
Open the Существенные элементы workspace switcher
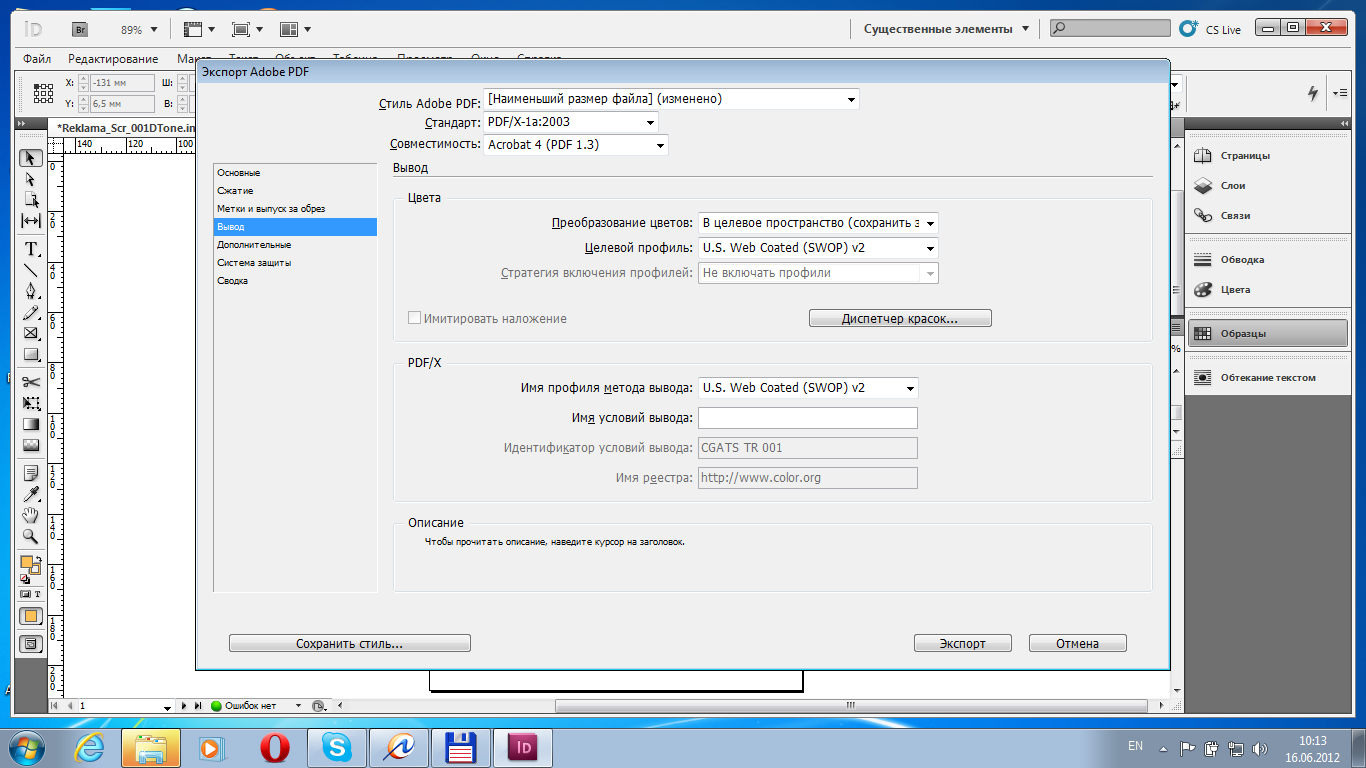click(946, 29)
